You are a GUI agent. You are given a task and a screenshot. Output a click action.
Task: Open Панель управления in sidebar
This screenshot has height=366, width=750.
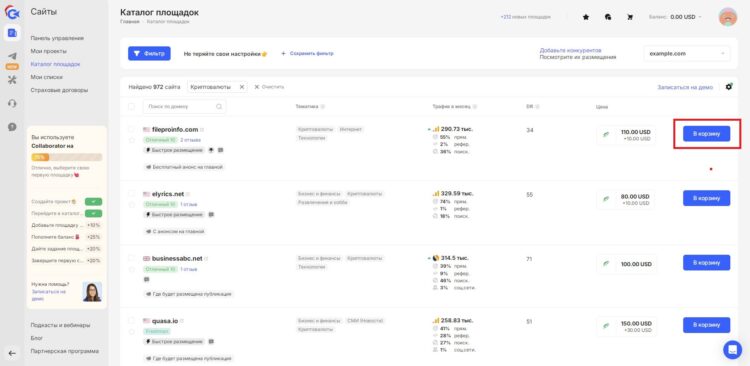[57, 38]
